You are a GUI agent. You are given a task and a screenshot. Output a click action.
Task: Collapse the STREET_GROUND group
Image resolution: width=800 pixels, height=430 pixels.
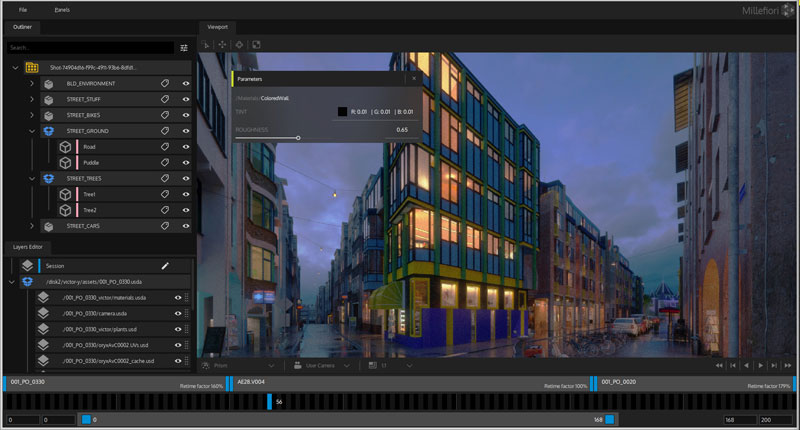32,131
